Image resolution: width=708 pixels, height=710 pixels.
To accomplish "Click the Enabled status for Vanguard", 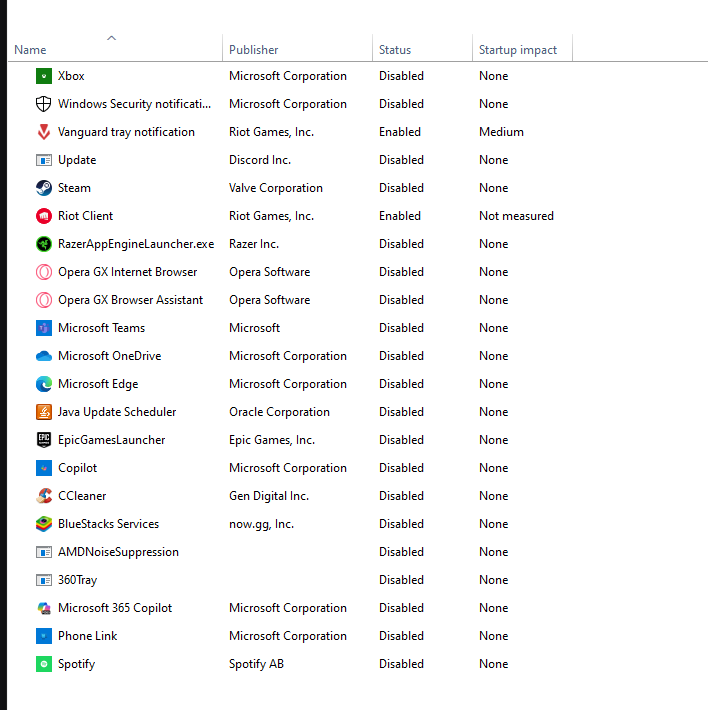I will [400, 132].
